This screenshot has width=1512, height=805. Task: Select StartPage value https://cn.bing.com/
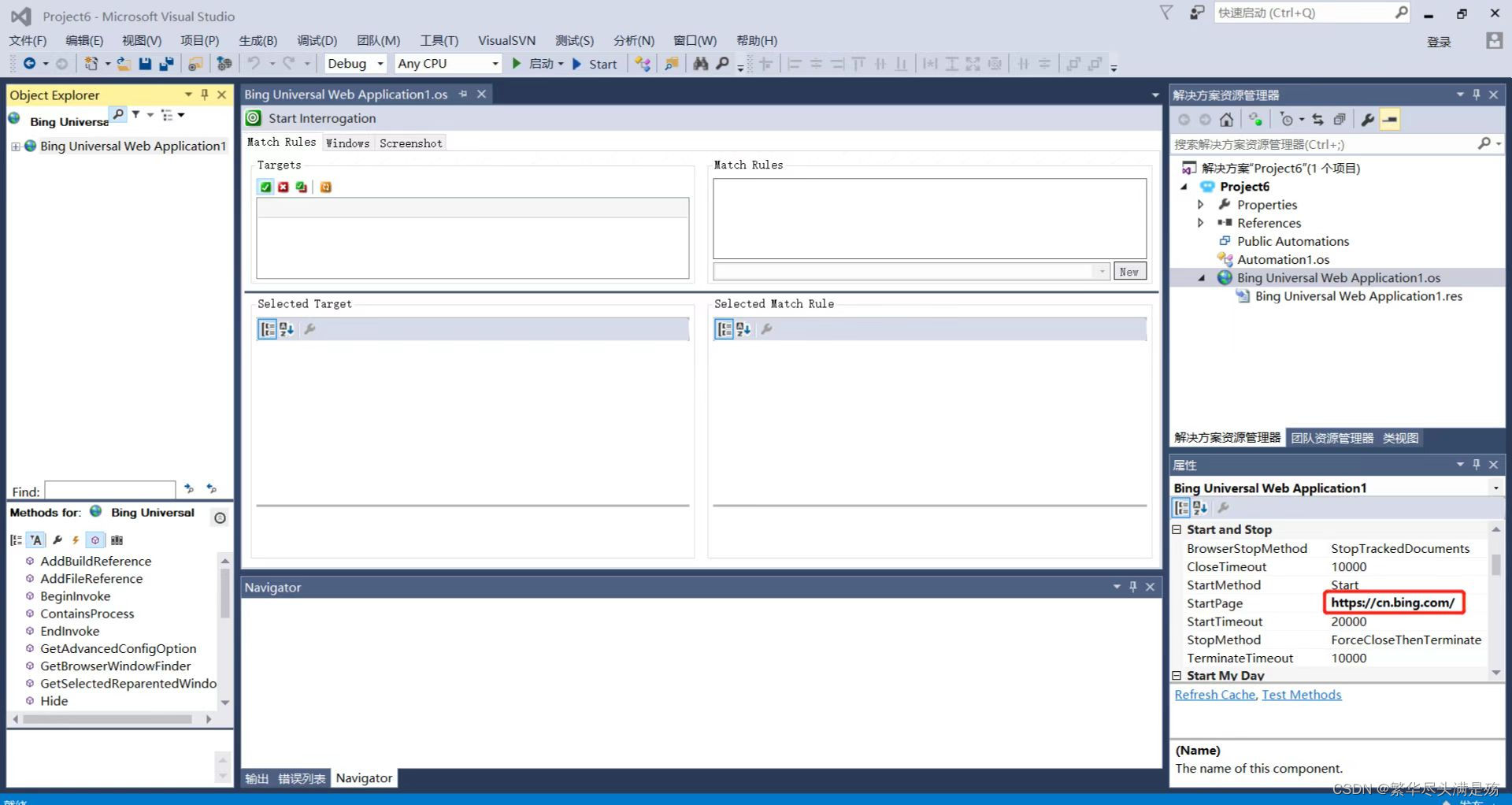point(1393,603)
